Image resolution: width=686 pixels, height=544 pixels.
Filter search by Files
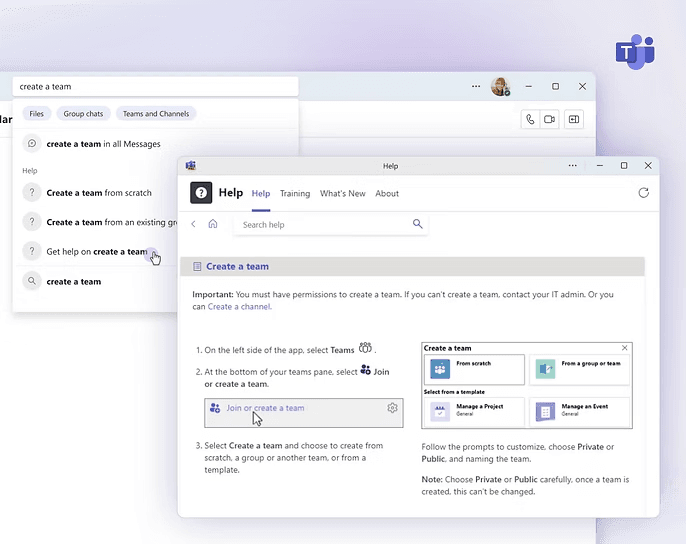pos(37,114)
